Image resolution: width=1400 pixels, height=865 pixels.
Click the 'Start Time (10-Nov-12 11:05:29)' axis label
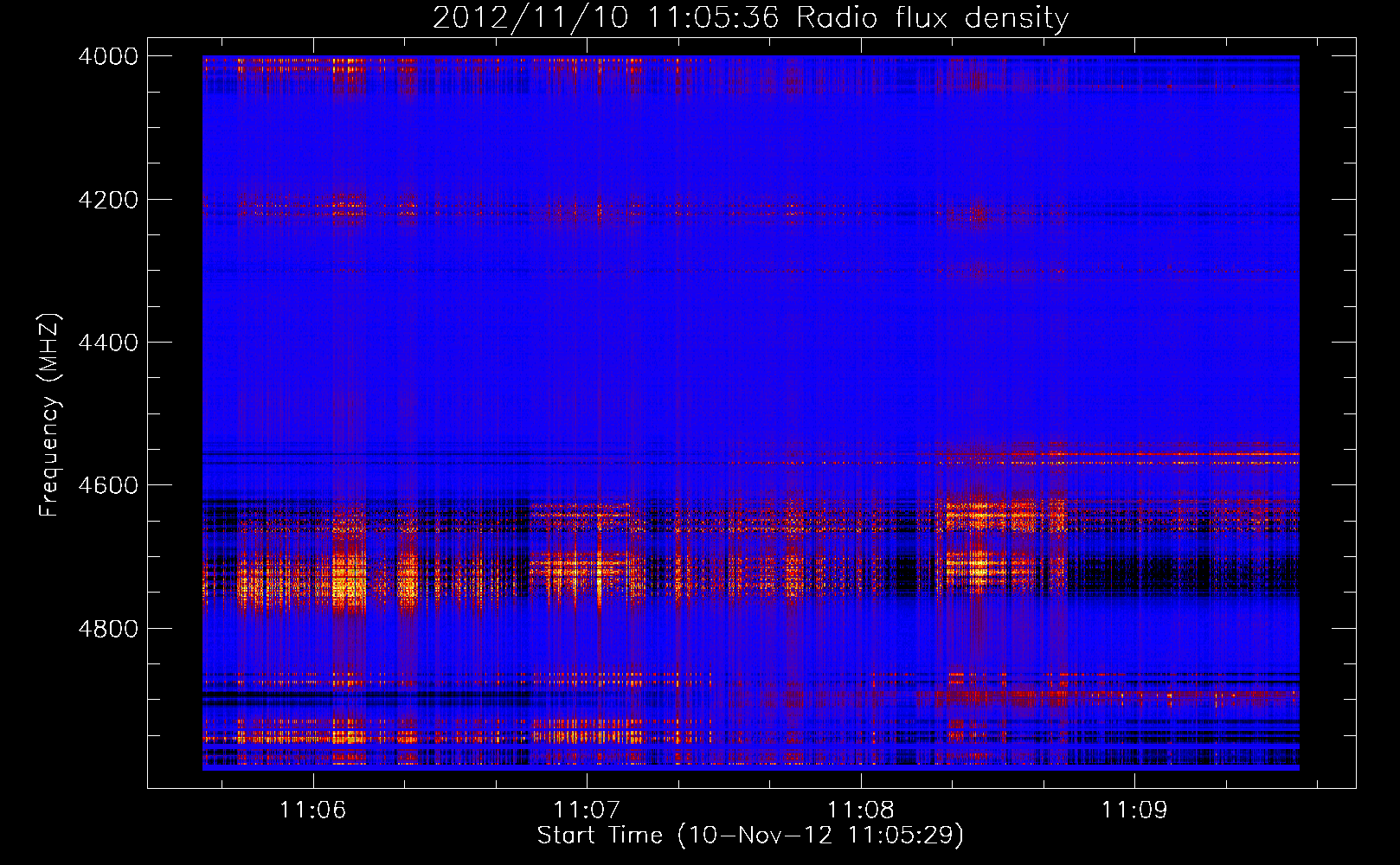click(750, 835)
